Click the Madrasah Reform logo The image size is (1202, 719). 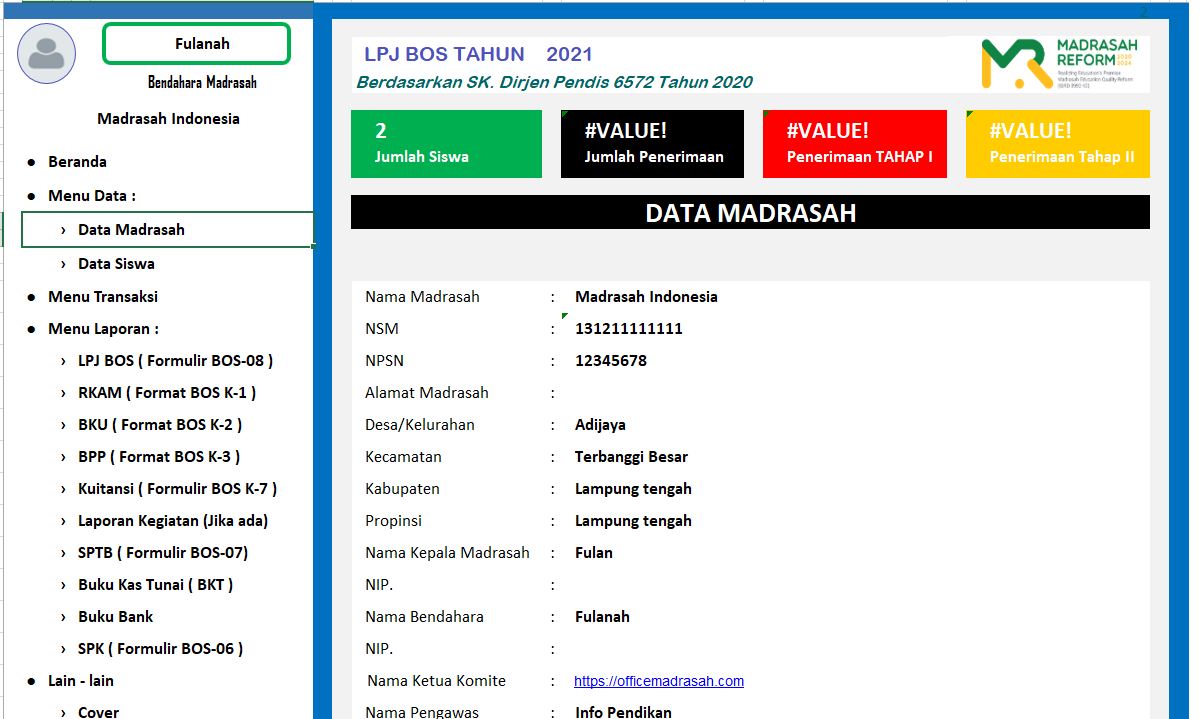(x=1065, y=64)
